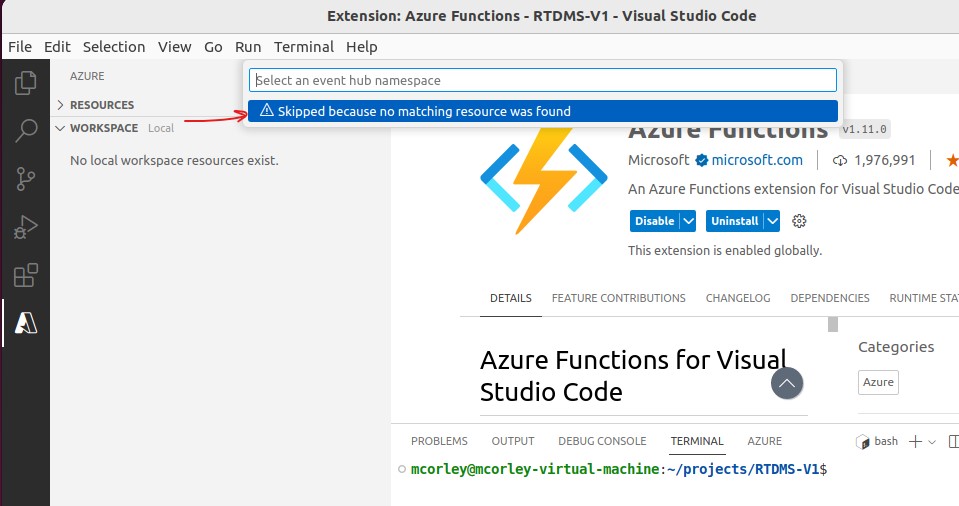
Task: Switch to the CHANGELOG tab
Action: coord(738,298)
